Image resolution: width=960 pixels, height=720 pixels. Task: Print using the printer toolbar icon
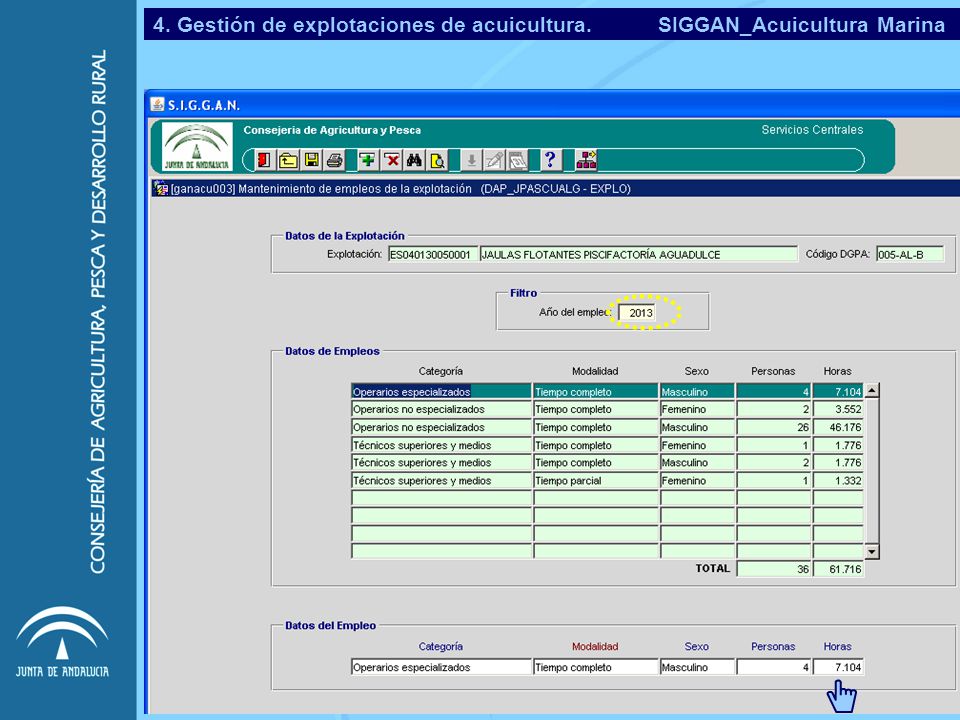coord(334,160)
